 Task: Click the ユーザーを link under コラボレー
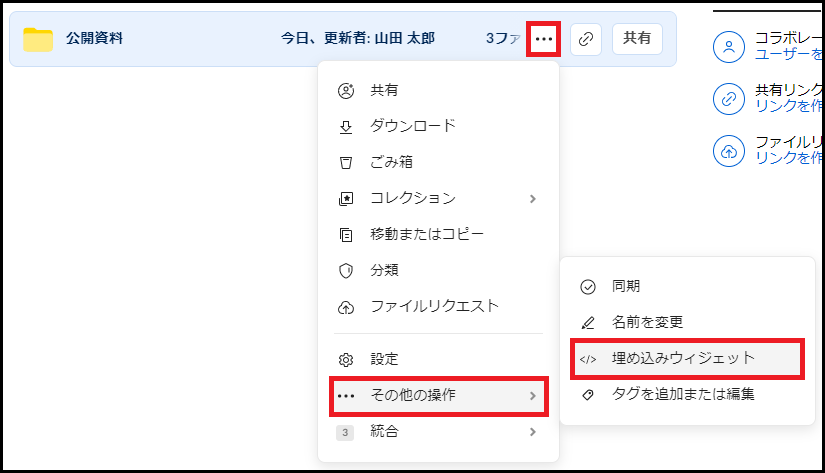tap(788, 54)
